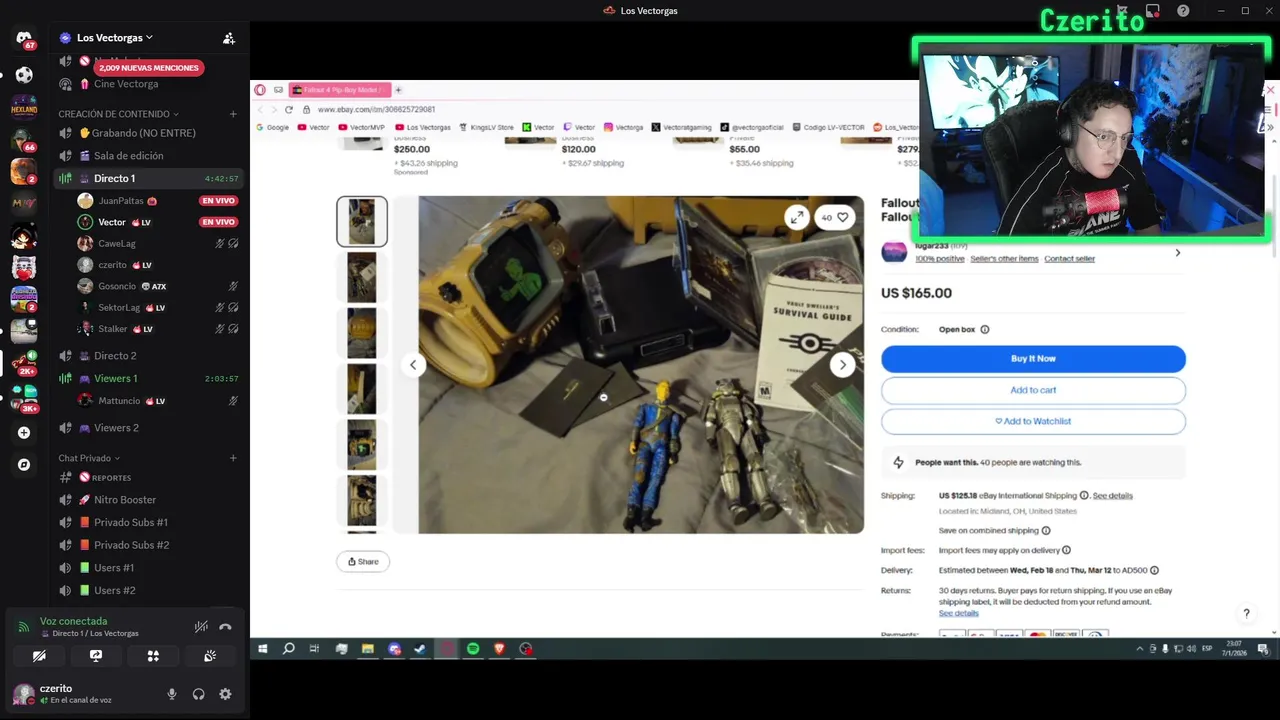Open the Google bookmark
Image resolution: width=1280 pixels, height=720 pixels.
click(273, 127)
